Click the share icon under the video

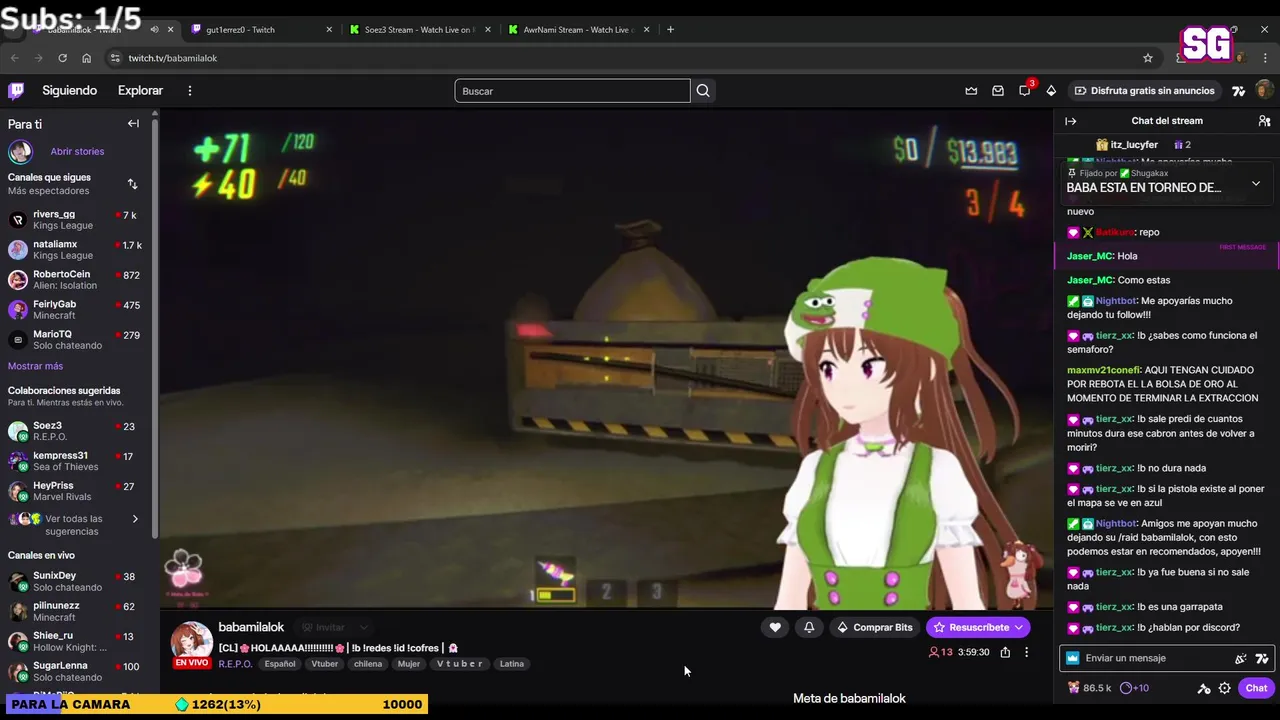click(1005, 652)
